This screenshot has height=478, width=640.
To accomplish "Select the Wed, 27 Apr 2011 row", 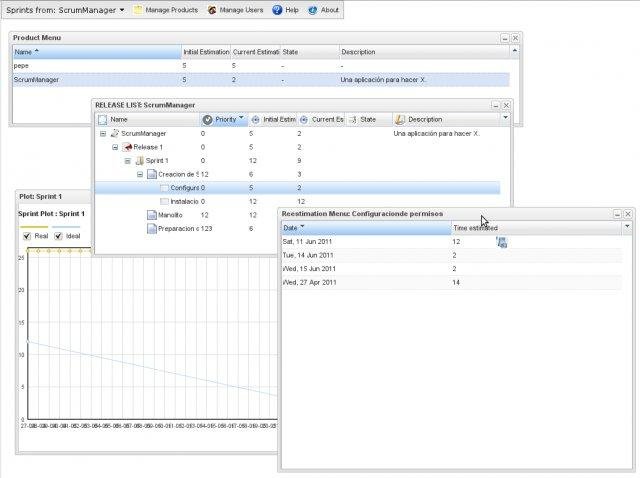I will tap(451, 282).
